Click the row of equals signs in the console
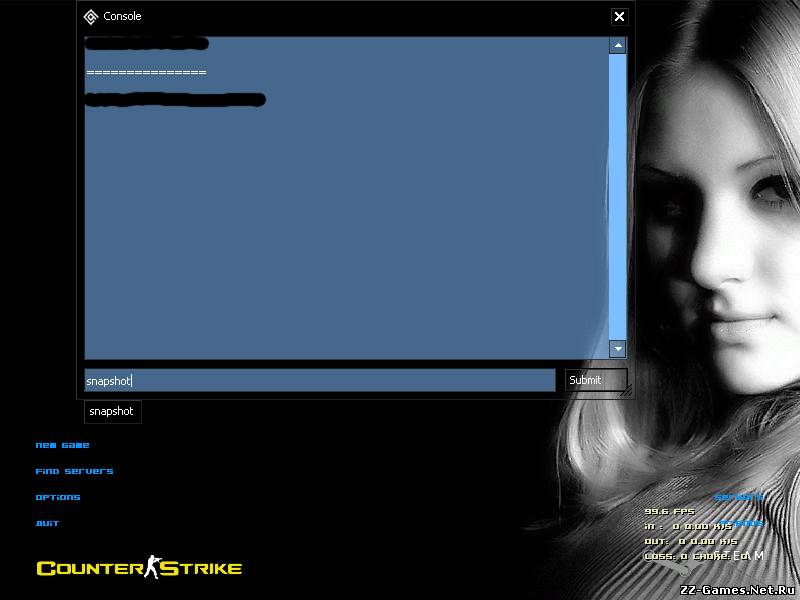Screen dimensions: 800x600 tap(146, 73)
